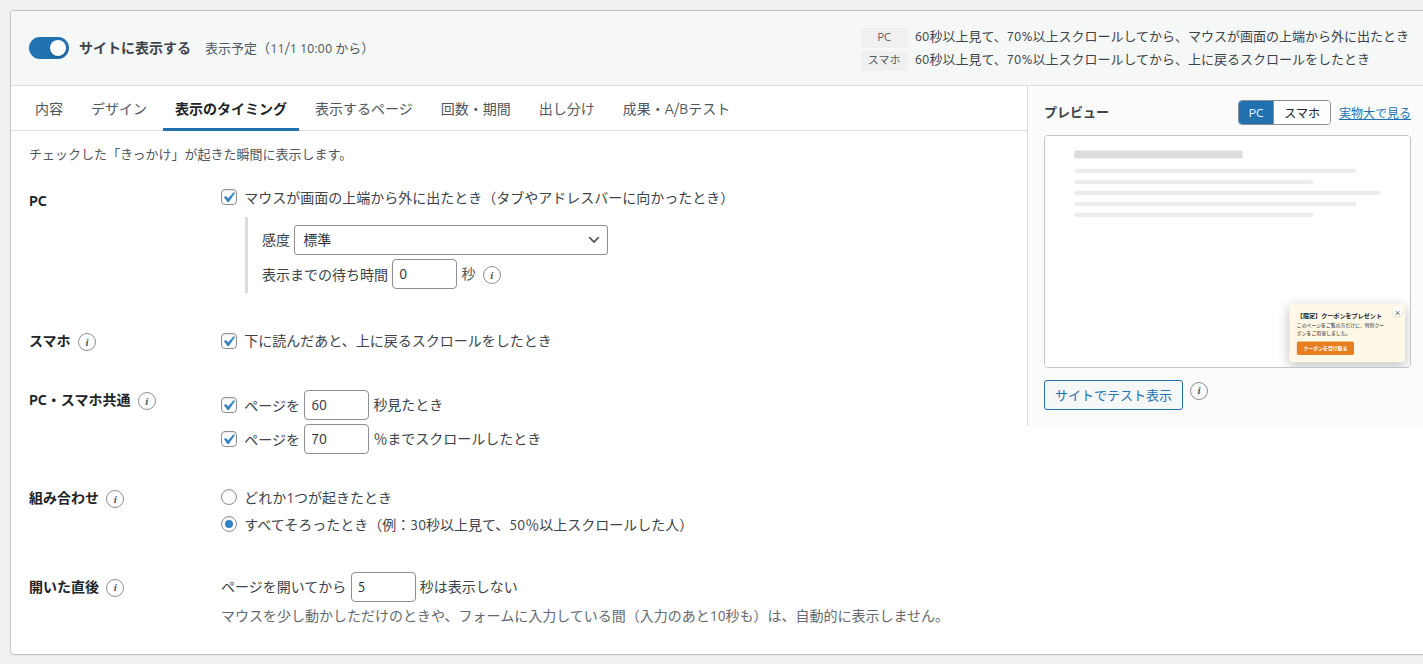This screenshot has height=664, width=1423.
Task: Close the coupon popup in the preview
Action: point(1397,313)
